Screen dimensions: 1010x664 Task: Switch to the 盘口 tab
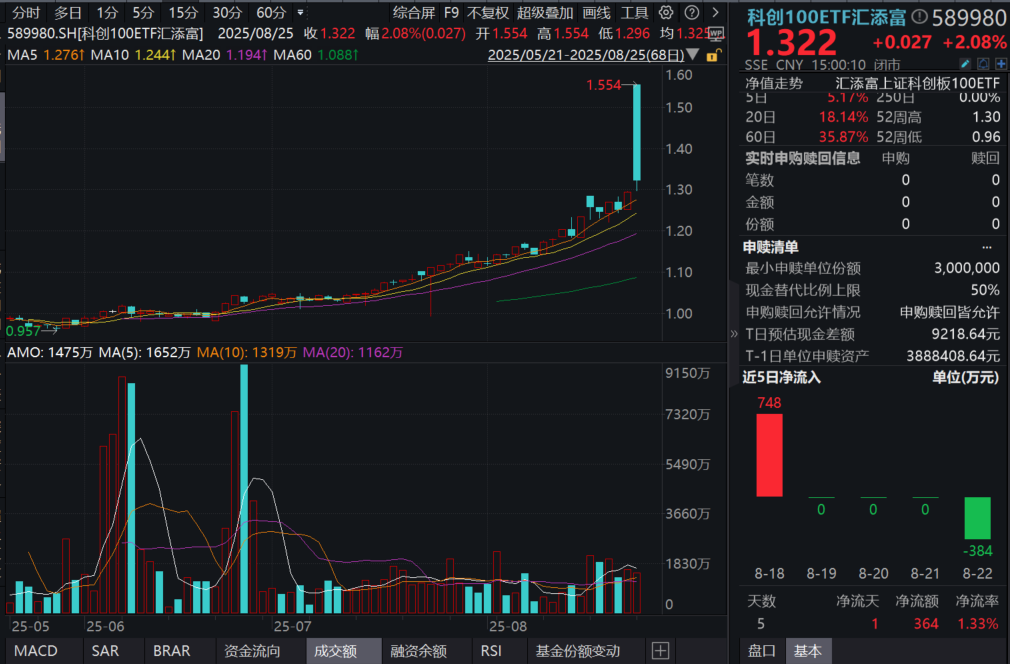(763, 650)
